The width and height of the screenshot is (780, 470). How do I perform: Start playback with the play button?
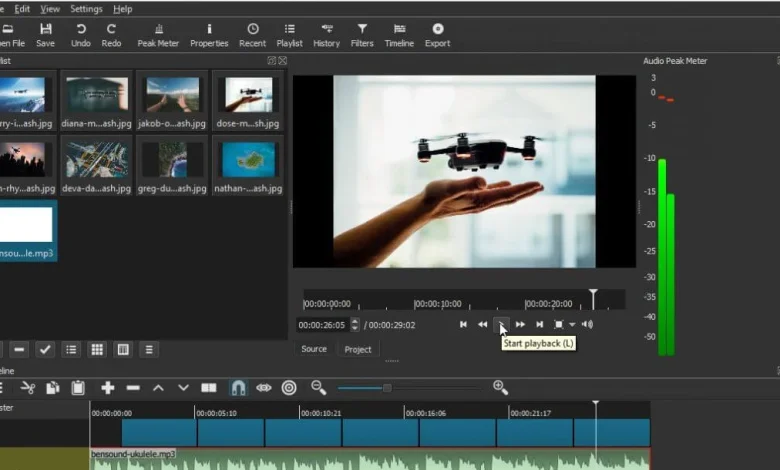coord(502,324)
